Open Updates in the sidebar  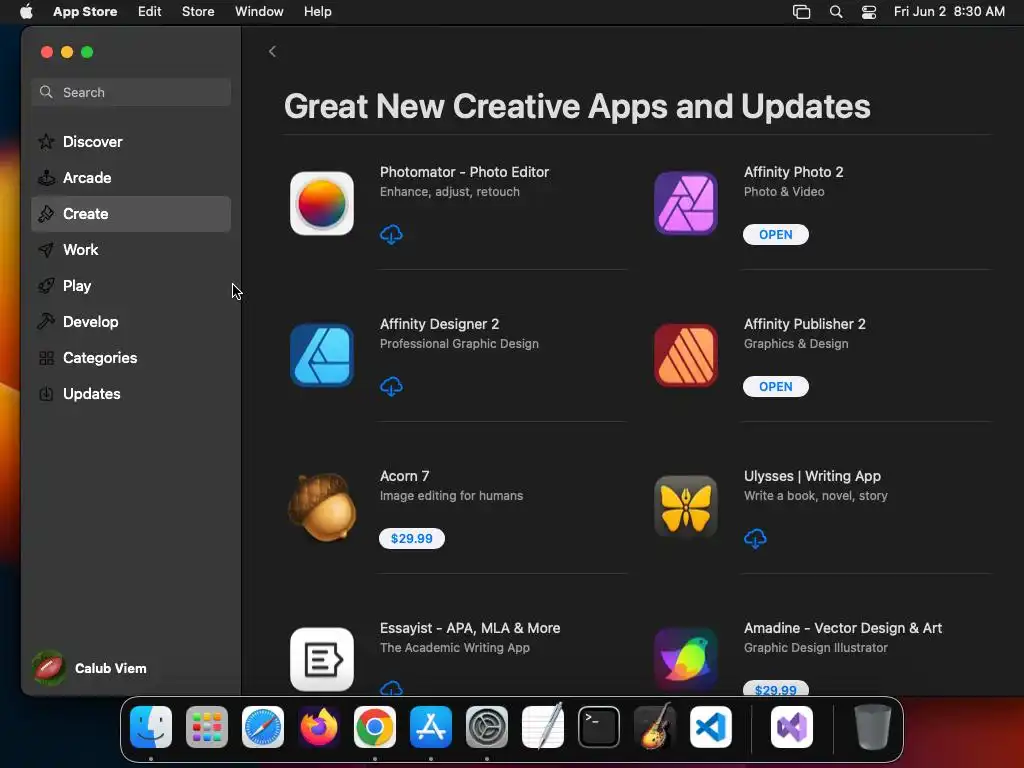(131, 393)
